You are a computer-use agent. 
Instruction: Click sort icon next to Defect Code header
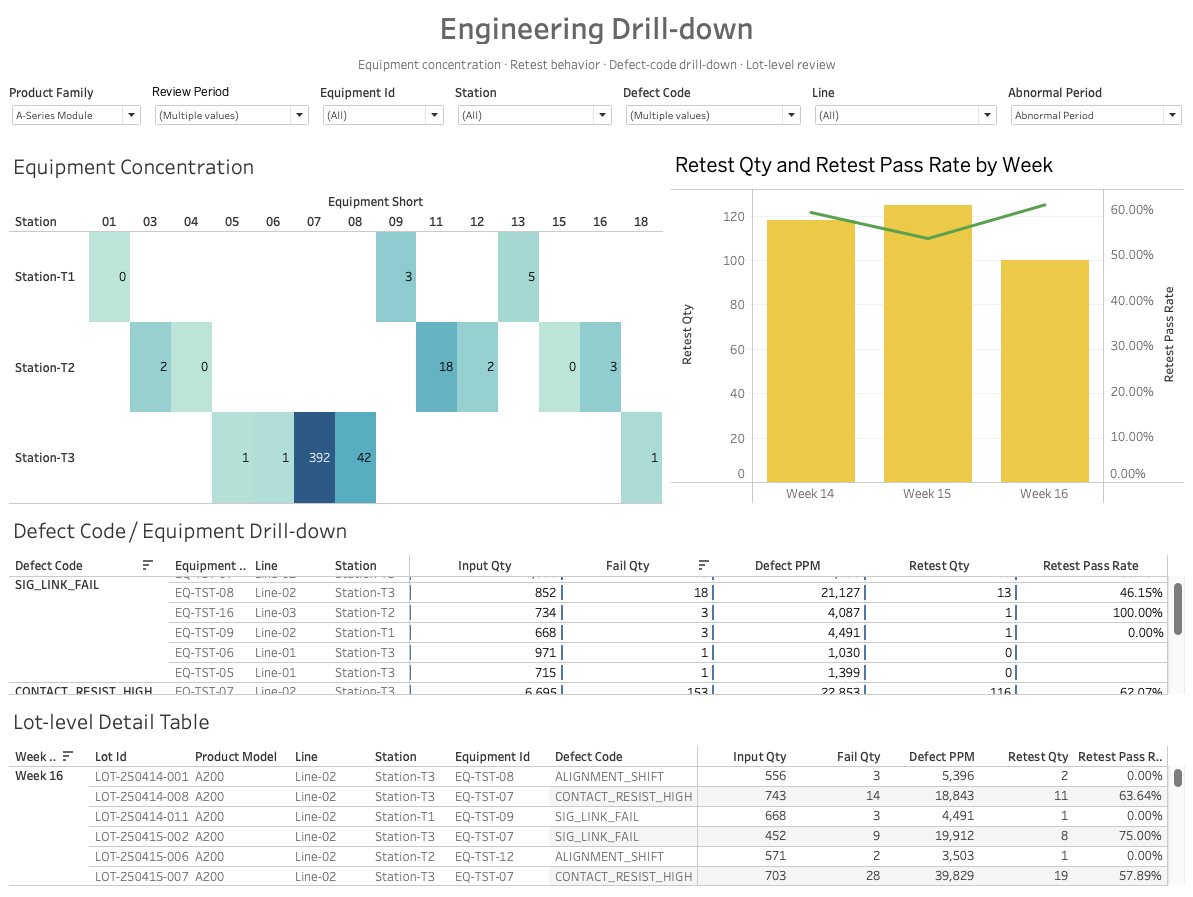(148, 565)
